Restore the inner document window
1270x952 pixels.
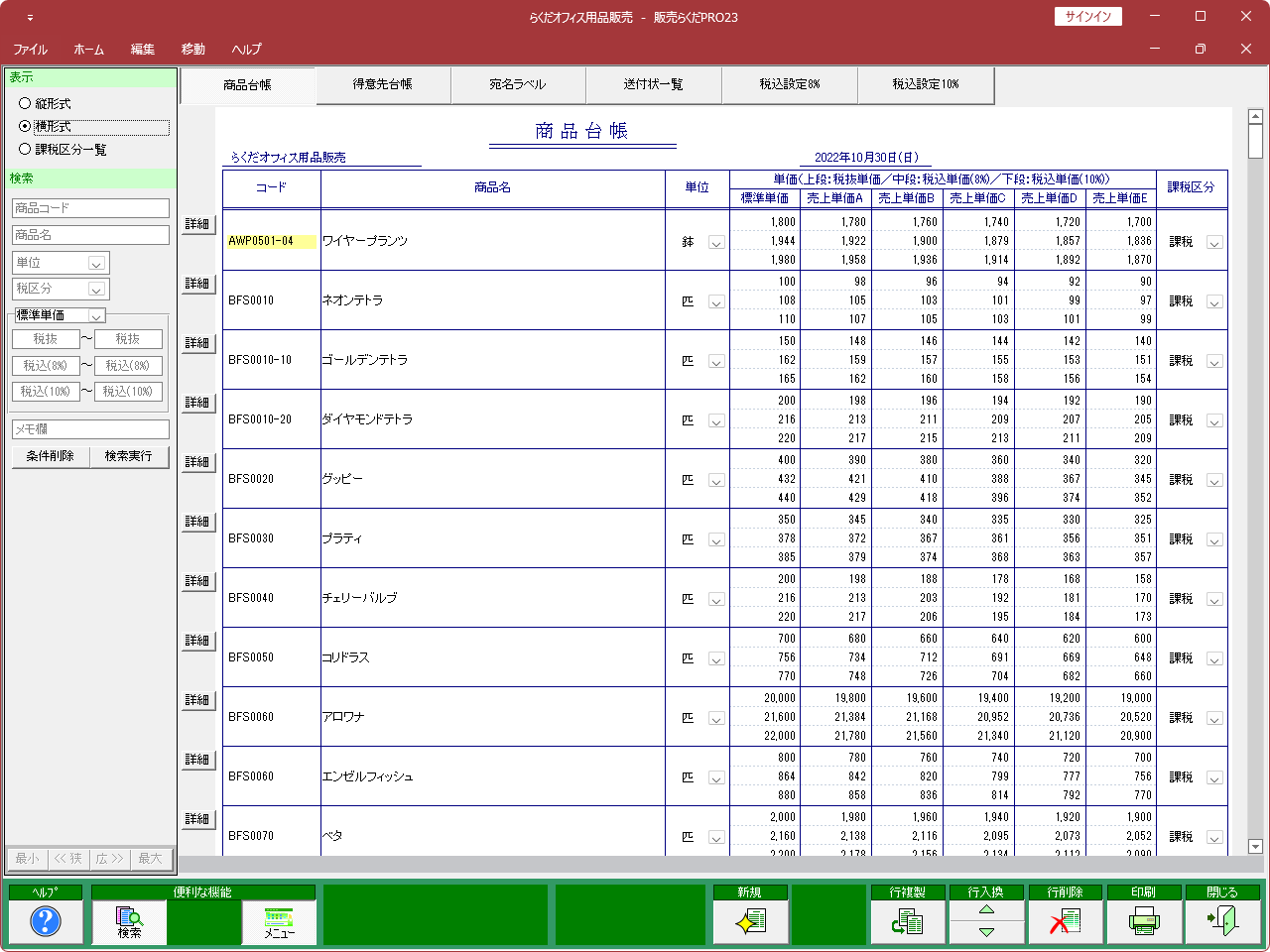(x=1200, y=49)
